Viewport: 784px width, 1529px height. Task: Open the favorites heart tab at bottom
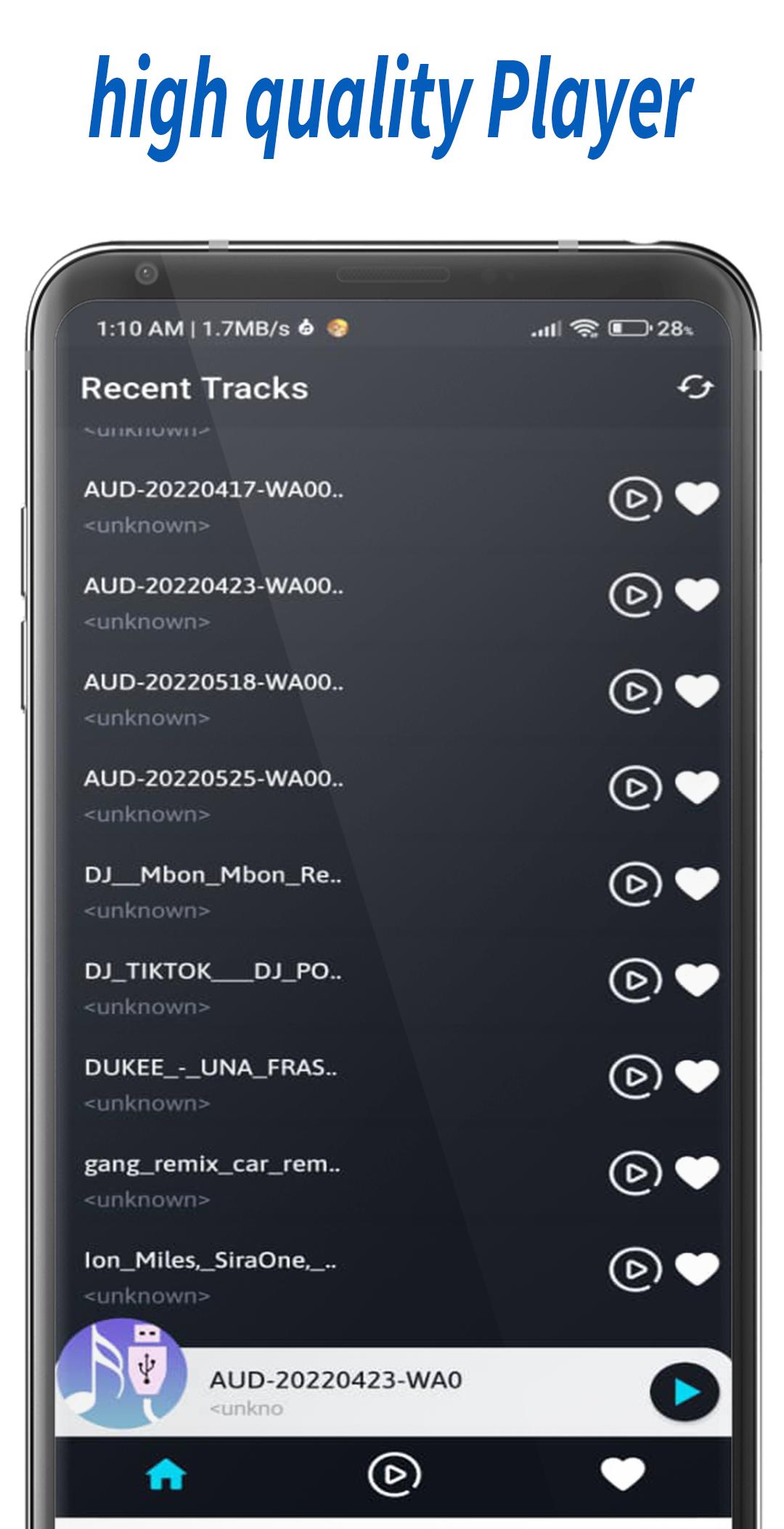click(x=623, y=1475)
